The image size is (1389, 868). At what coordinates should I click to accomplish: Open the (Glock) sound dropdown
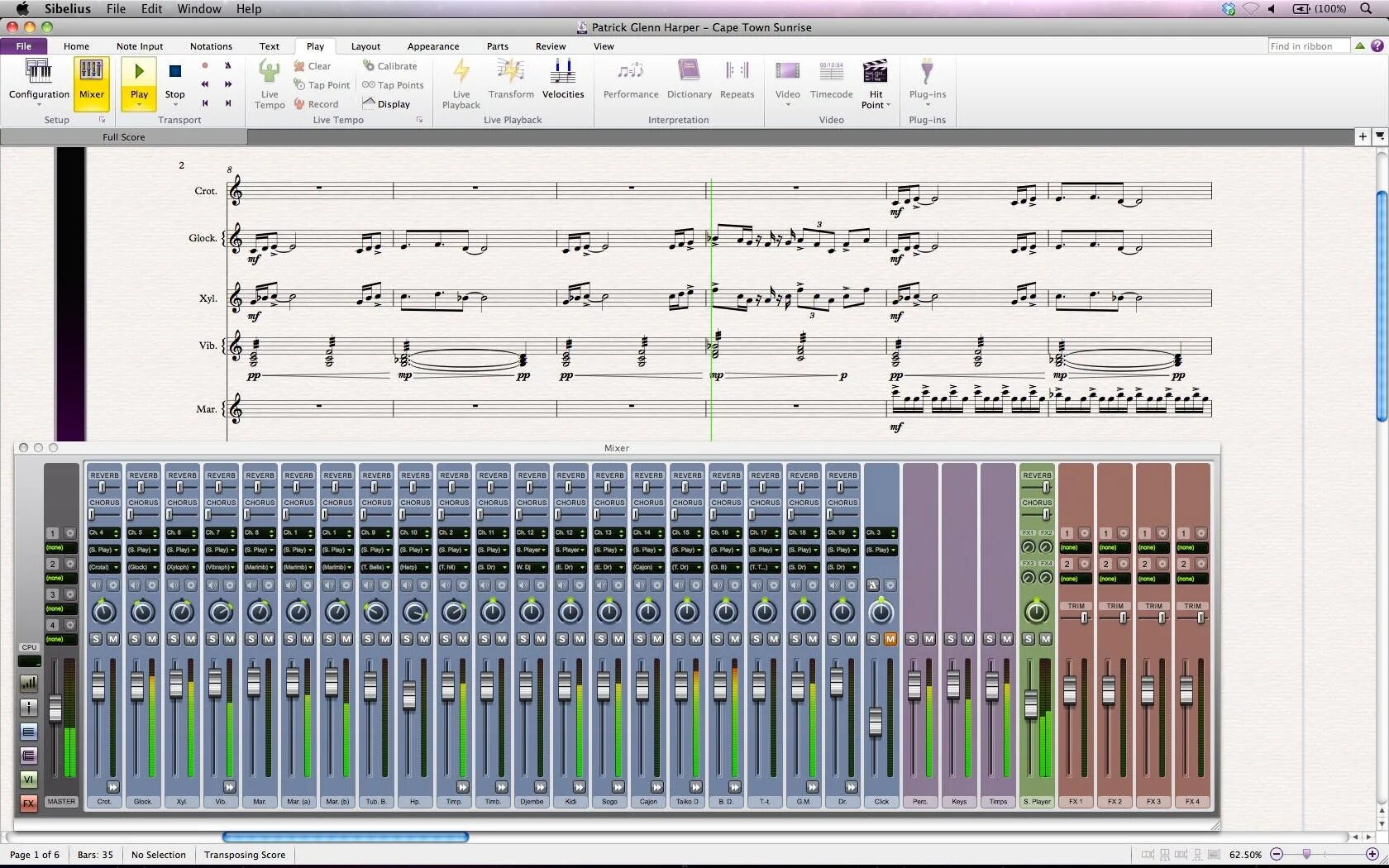pyautogui.click(x=143, y=567)
